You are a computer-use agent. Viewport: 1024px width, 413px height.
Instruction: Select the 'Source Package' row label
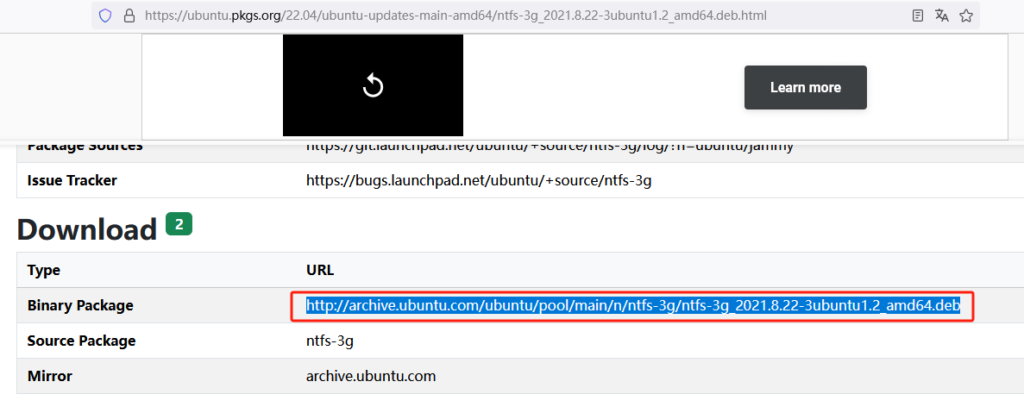coord(82,340)
